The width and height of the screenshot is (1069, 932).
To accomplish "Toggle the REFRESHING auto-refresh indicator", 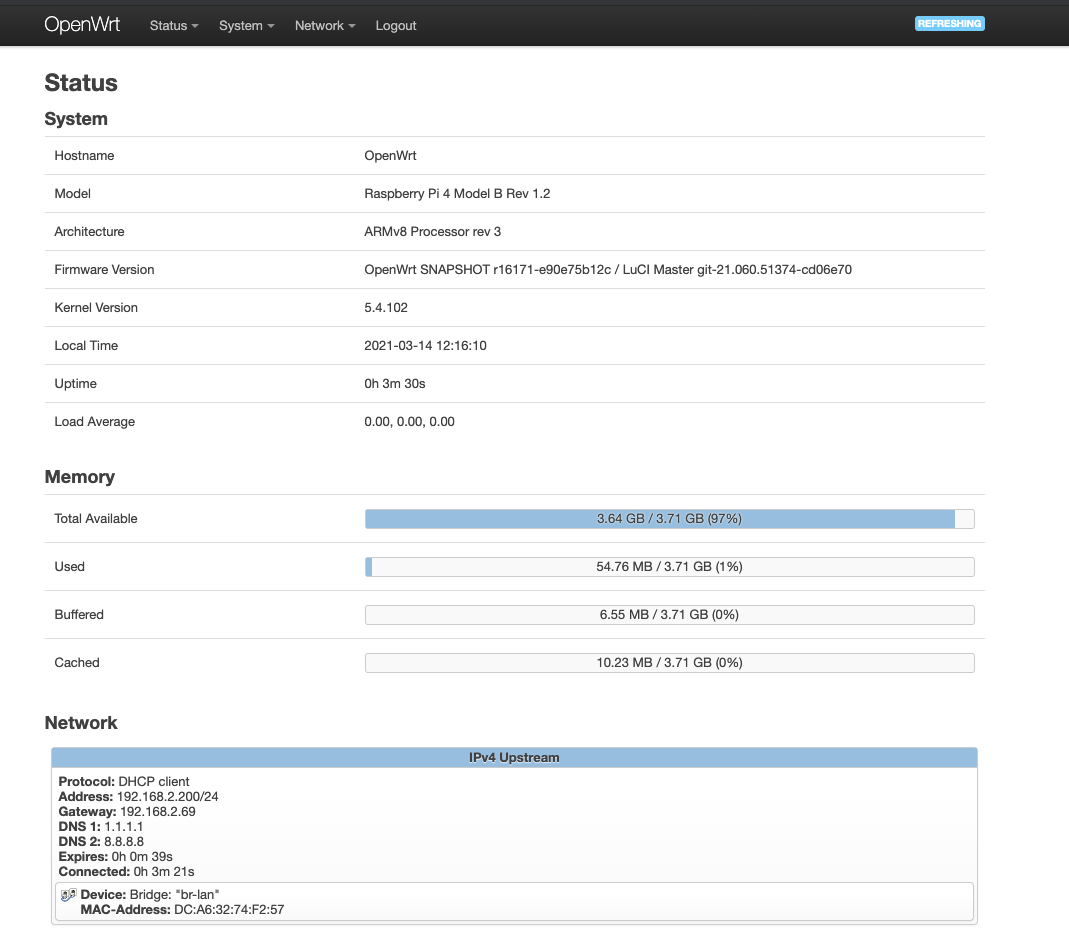I will (x=948, y=22).
